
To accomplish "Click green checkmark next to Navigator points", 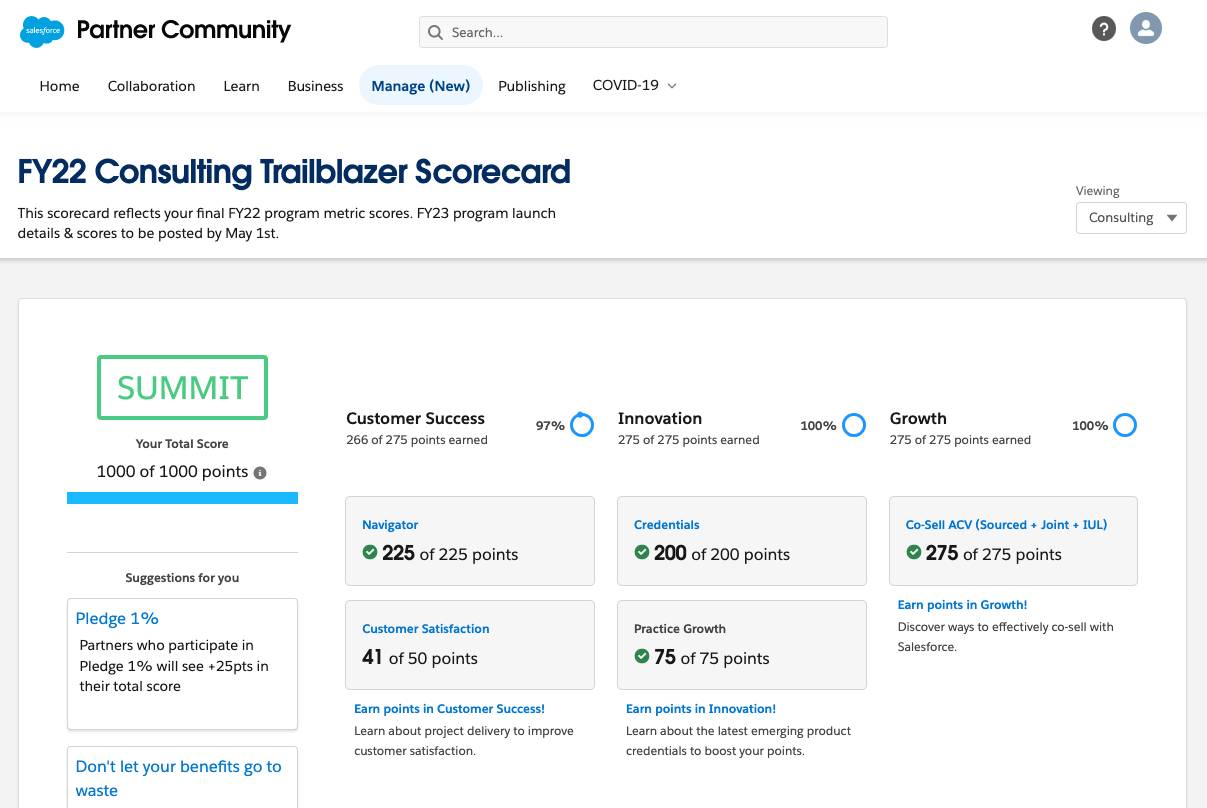I will point(370,552).
